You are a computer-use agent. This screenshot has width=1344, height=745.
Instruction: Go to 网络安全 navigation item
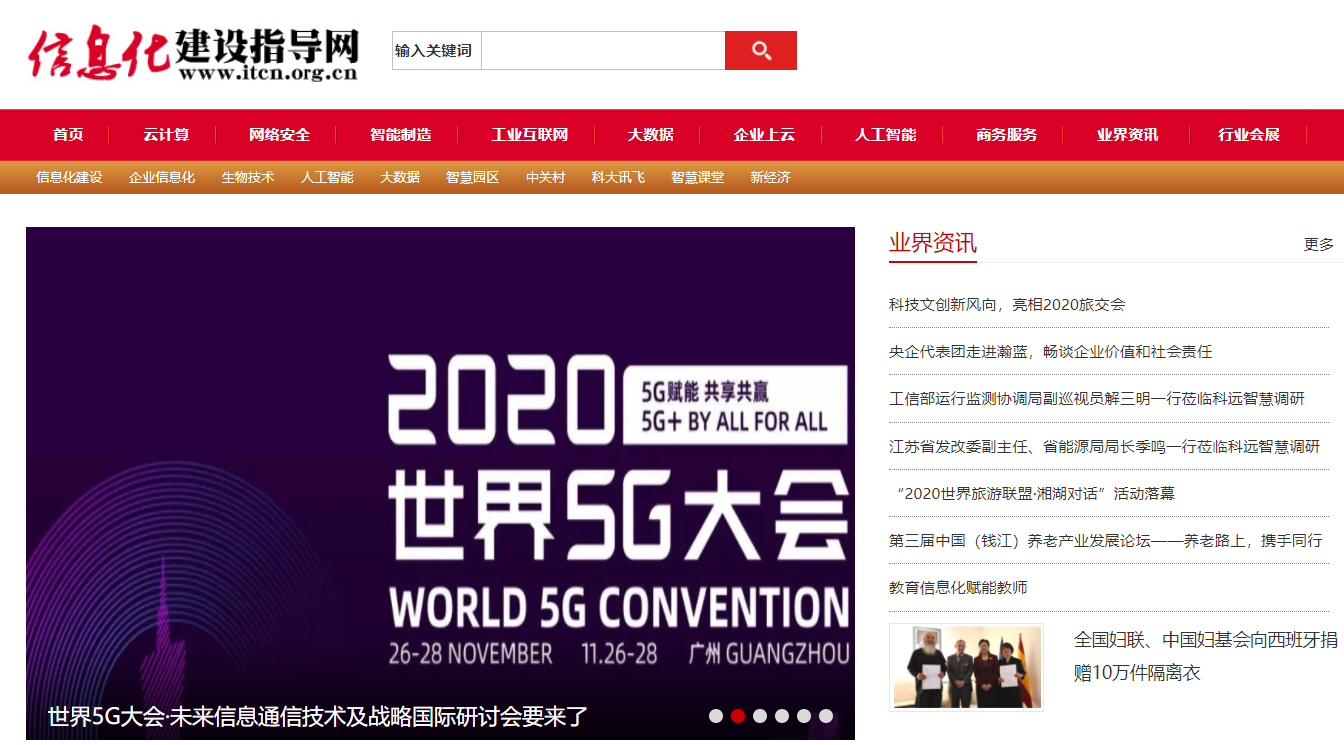coord(279,135)
